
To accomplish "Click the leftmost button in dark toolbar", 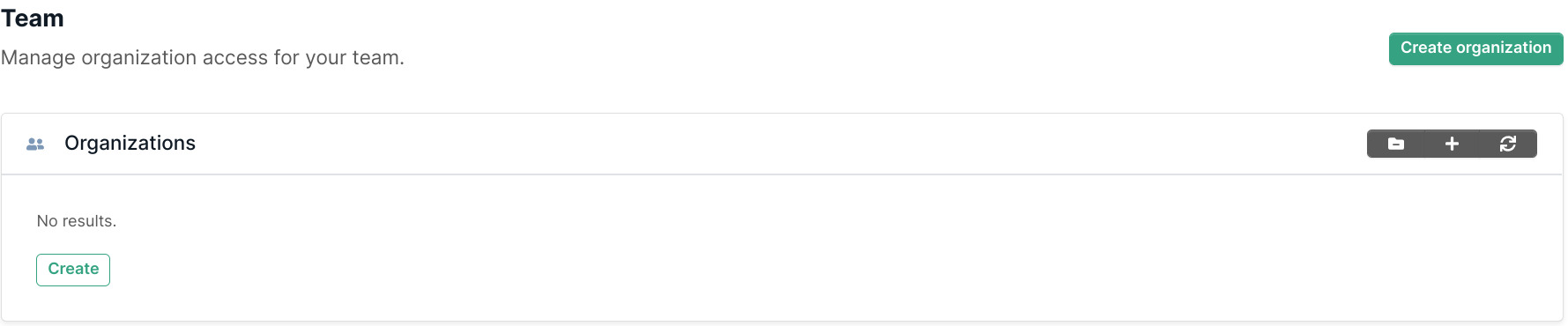I will (x=1396, y=144).
